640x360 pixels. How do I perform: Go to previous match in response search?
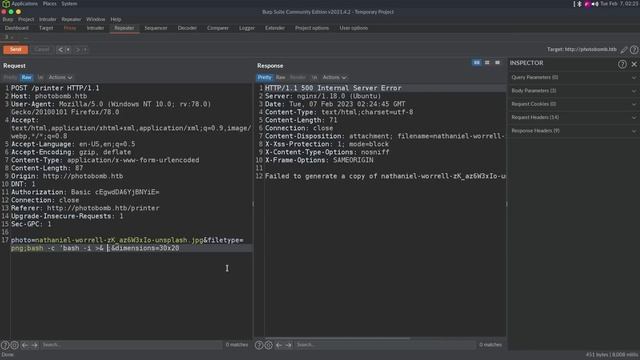(279, 345)
